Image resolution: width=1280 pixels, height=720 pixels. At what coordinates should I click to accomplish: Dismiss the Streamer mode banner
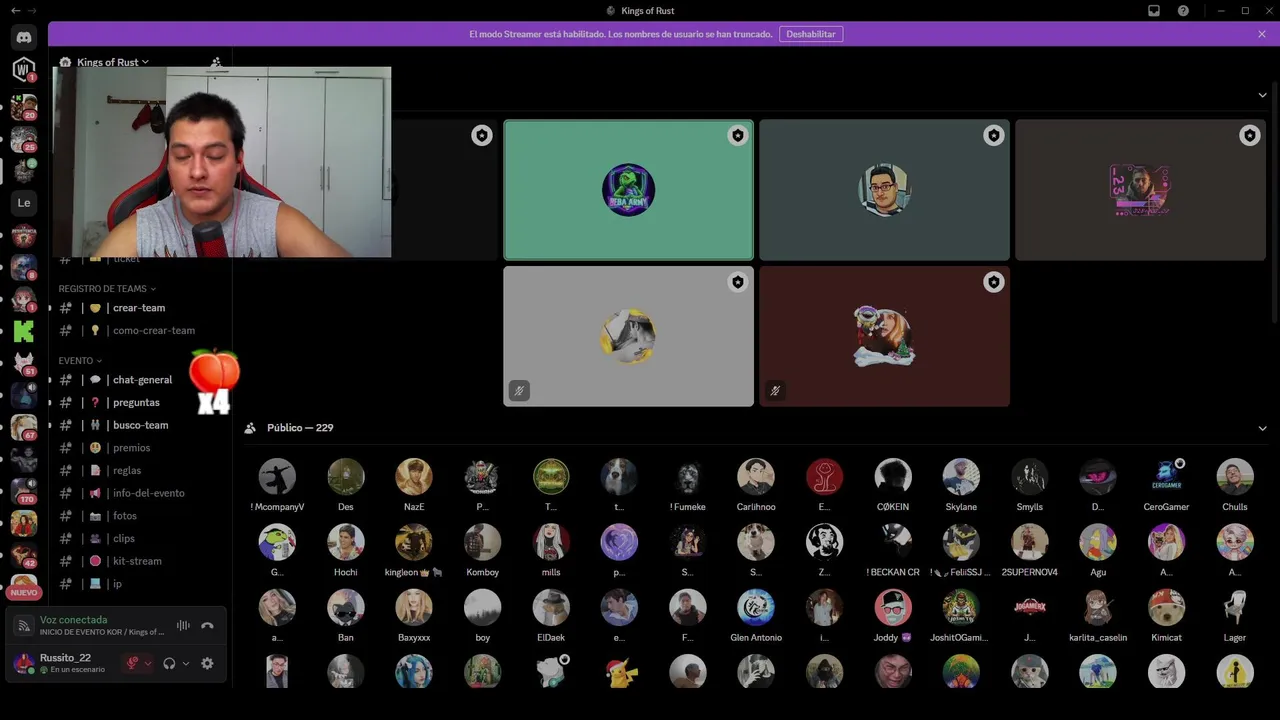(1262, 34)
